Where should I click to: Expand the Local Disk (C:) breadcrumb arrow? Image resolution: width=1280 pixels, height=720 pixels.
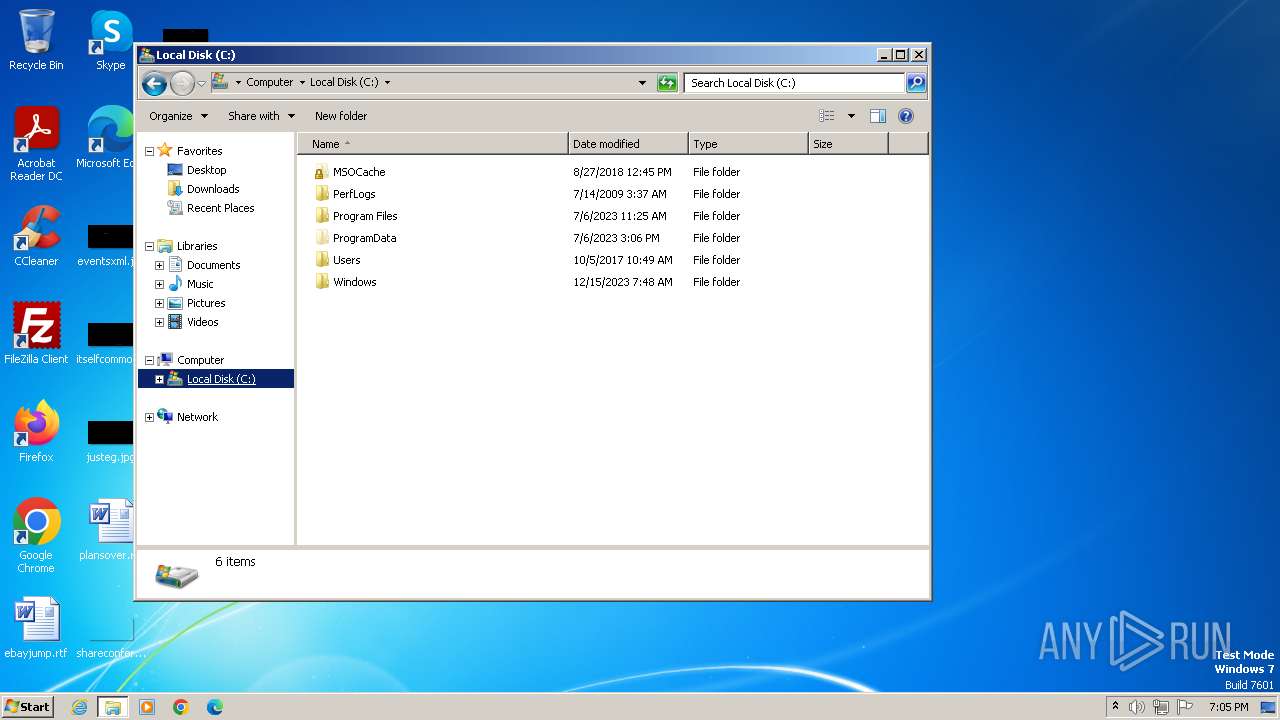tap(387, 83)
